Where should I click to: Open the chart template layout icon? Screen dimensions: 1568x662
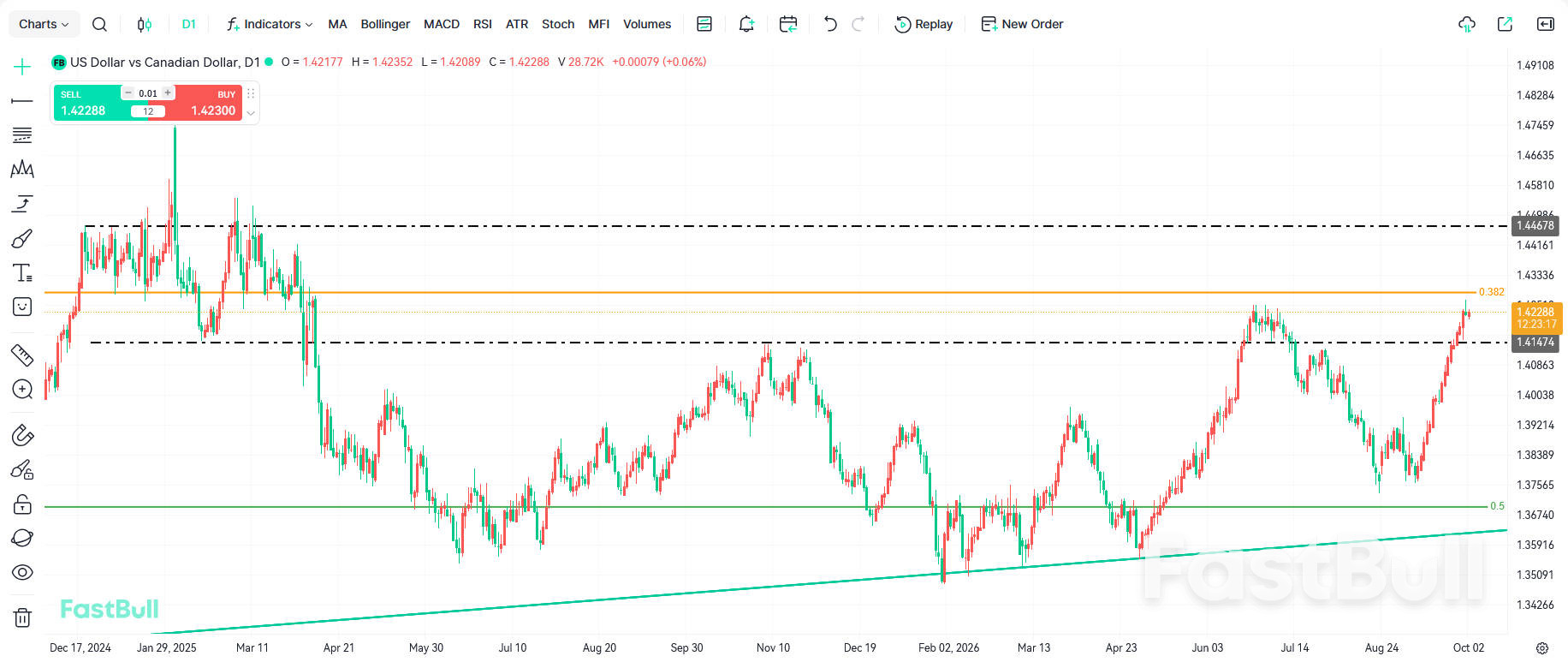coord(704,24)
